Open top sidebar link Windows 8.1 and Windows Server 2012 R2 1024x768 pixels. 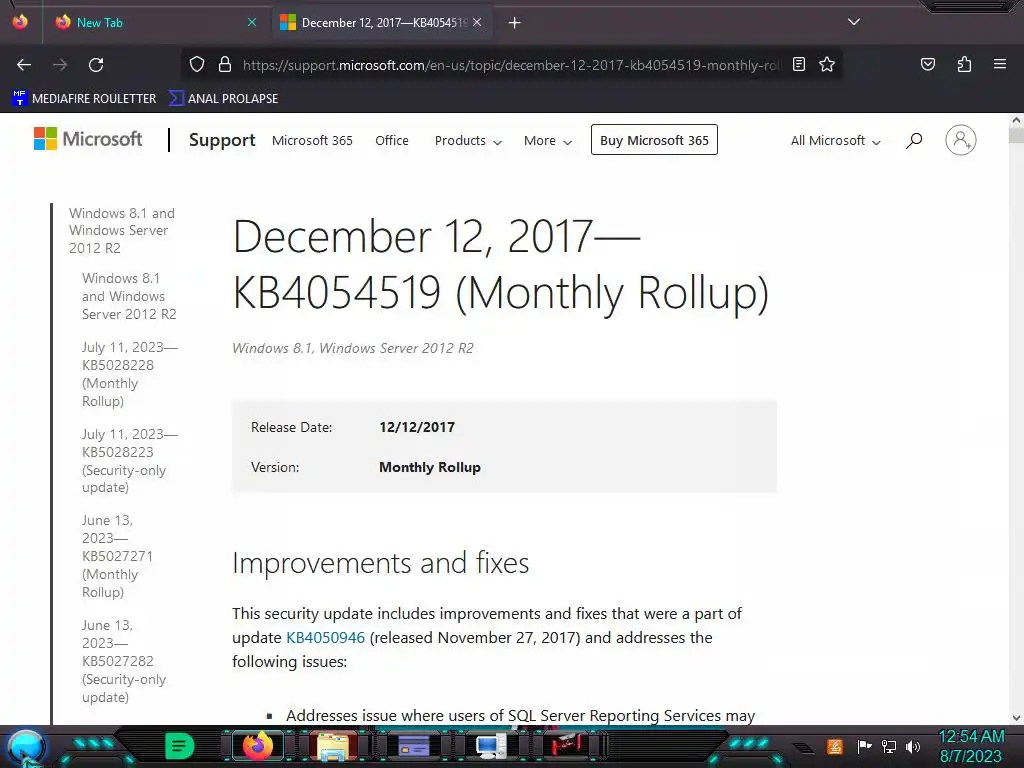(x=122, y=231)
